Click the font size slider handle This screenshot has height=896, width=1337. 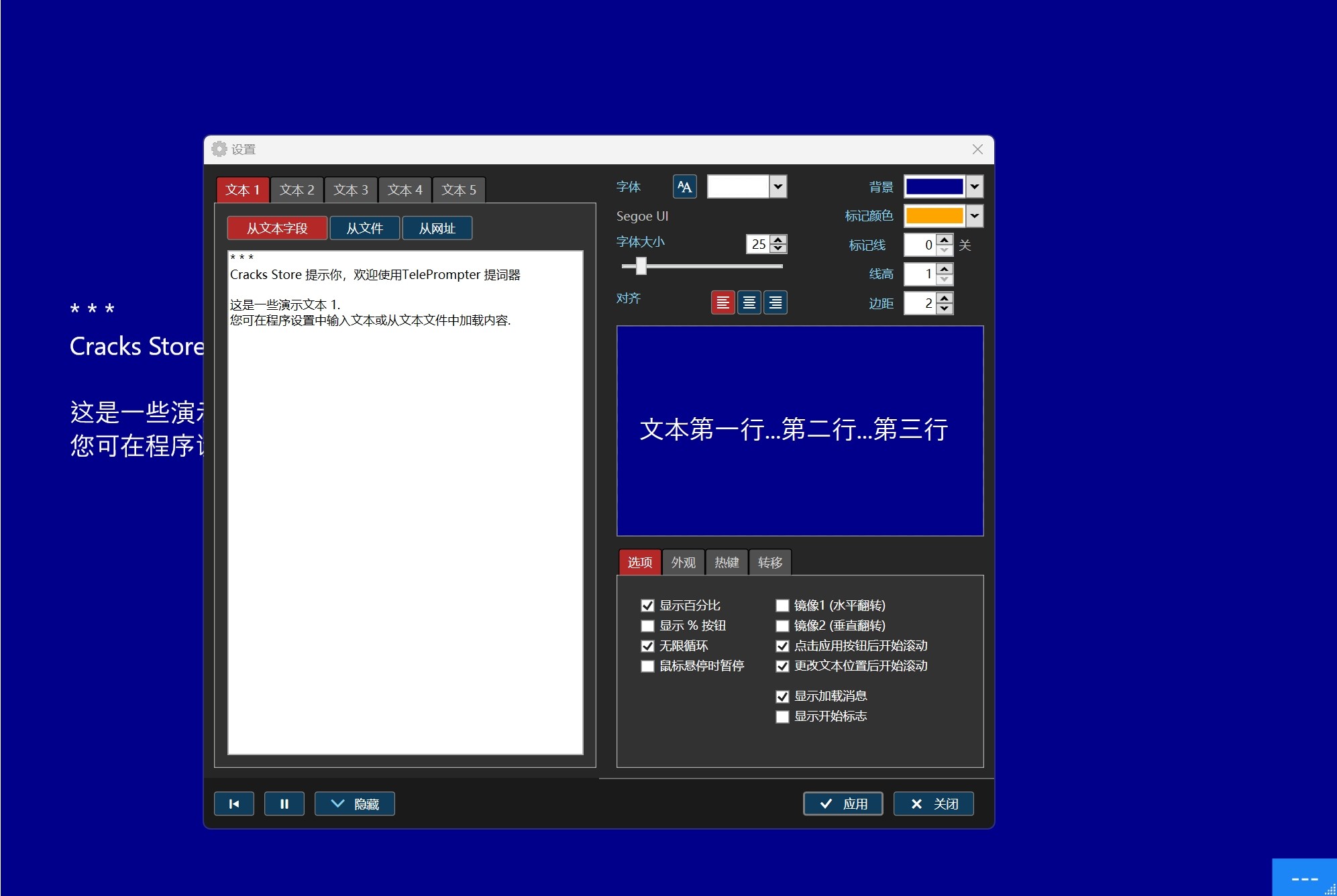click(641, 266)
